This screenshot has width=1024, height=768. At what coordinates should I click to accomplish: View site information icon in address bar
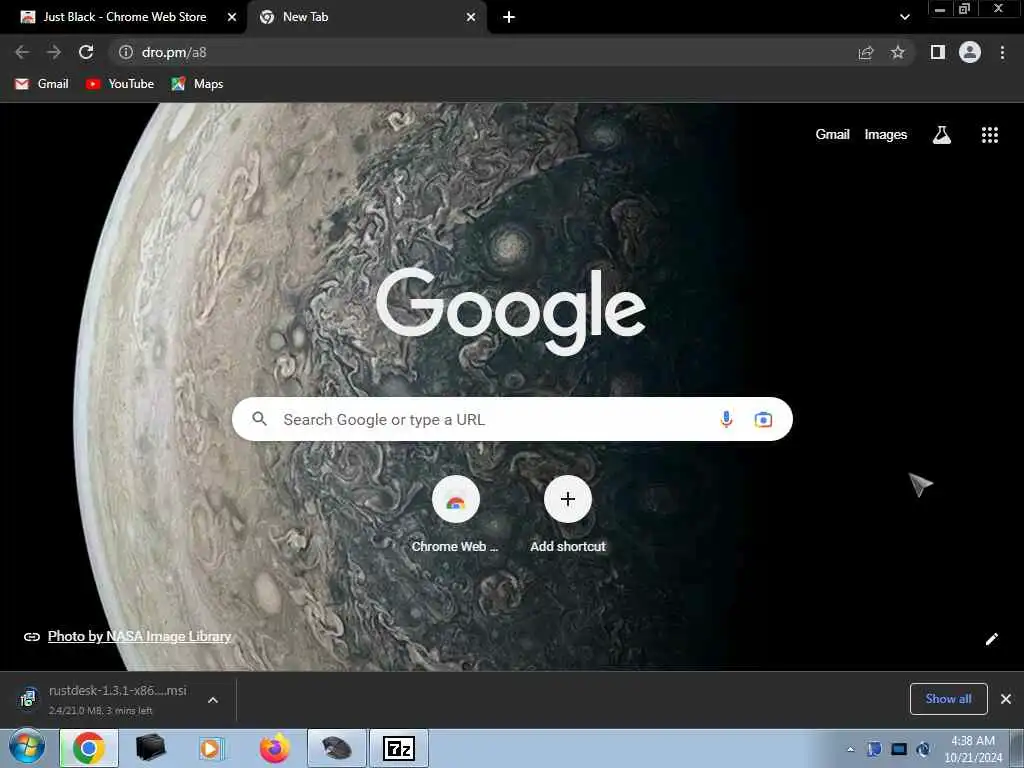point(126,52)
